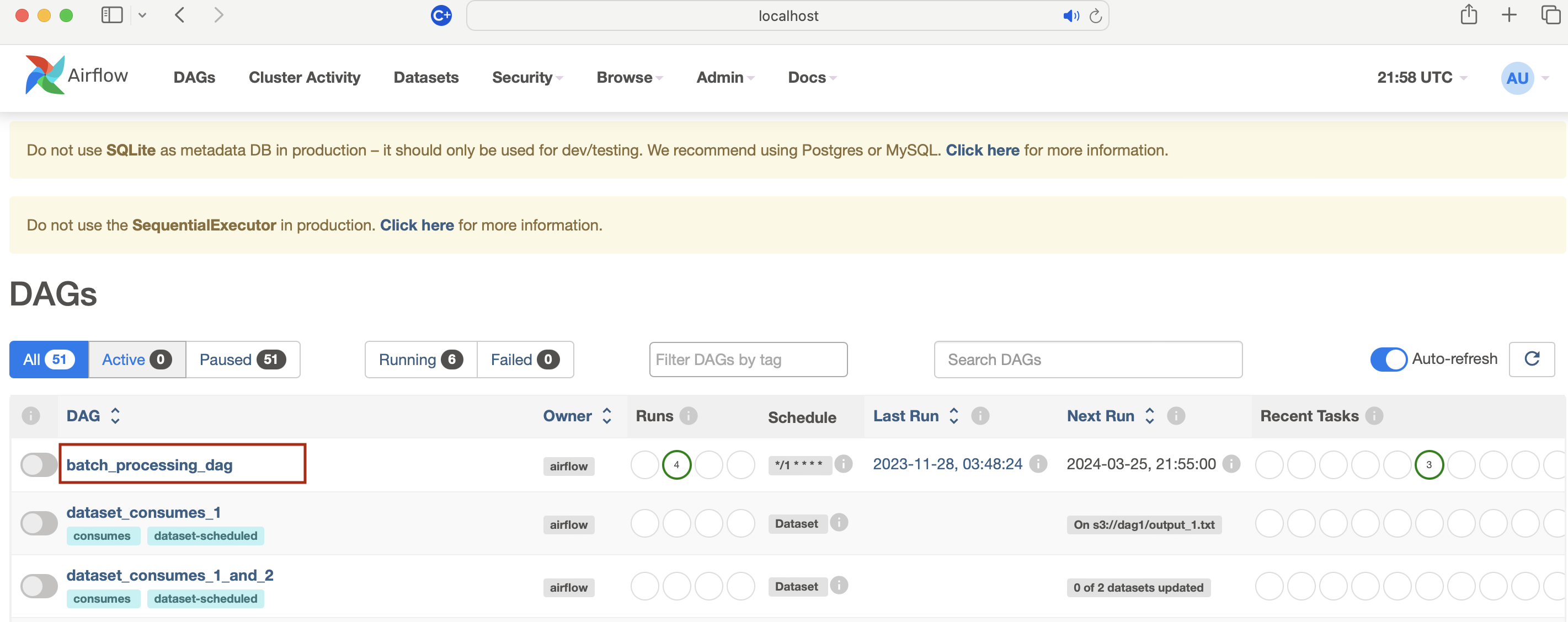The image size is (1568, 622).
Task: Open Cluster Activity in navigation bar
Action: [x=305, y=77]
